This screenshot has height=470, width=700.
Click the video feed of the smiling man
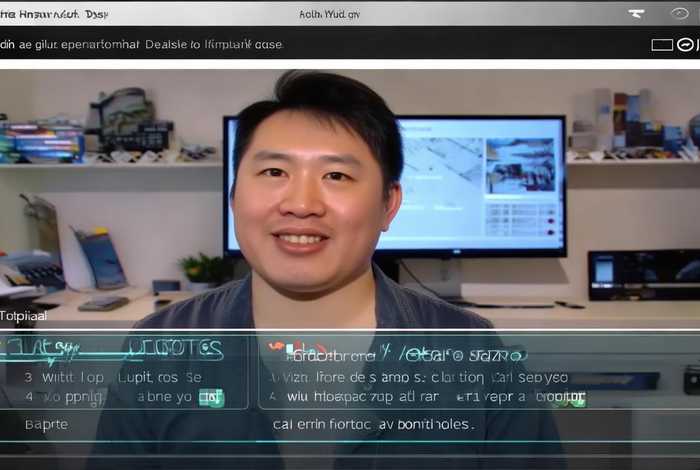[x=350, y=199]
